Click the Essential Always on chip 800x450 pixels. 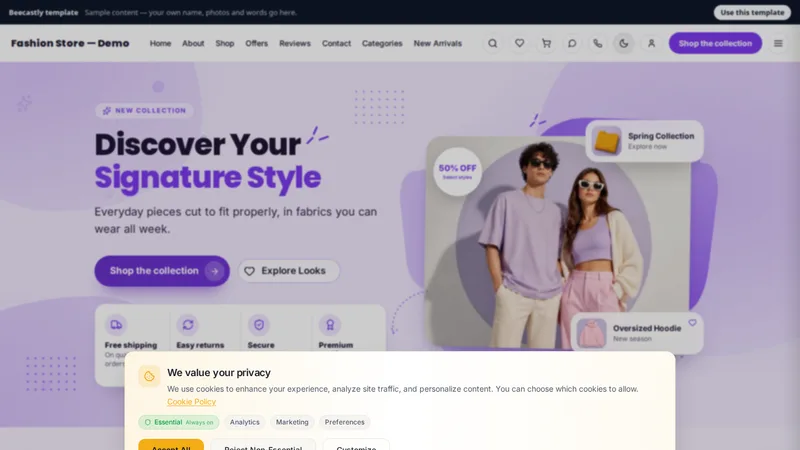pyautogui.click(x=179, y=422)
